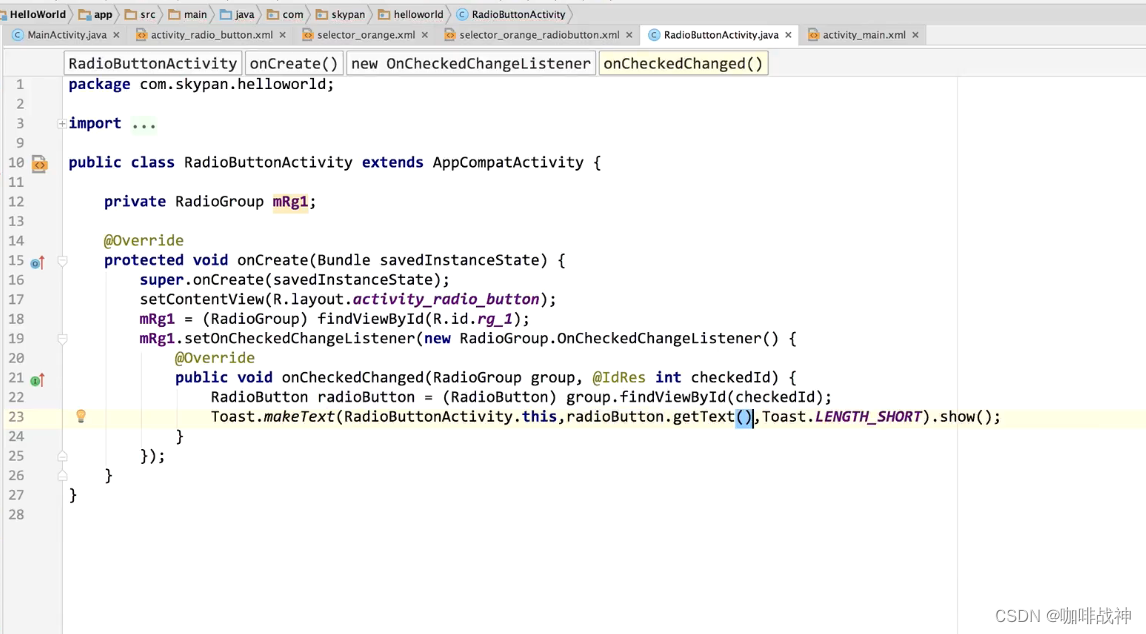Click savedInstanceState parameter in onCreate signature

tap(459, 260)
